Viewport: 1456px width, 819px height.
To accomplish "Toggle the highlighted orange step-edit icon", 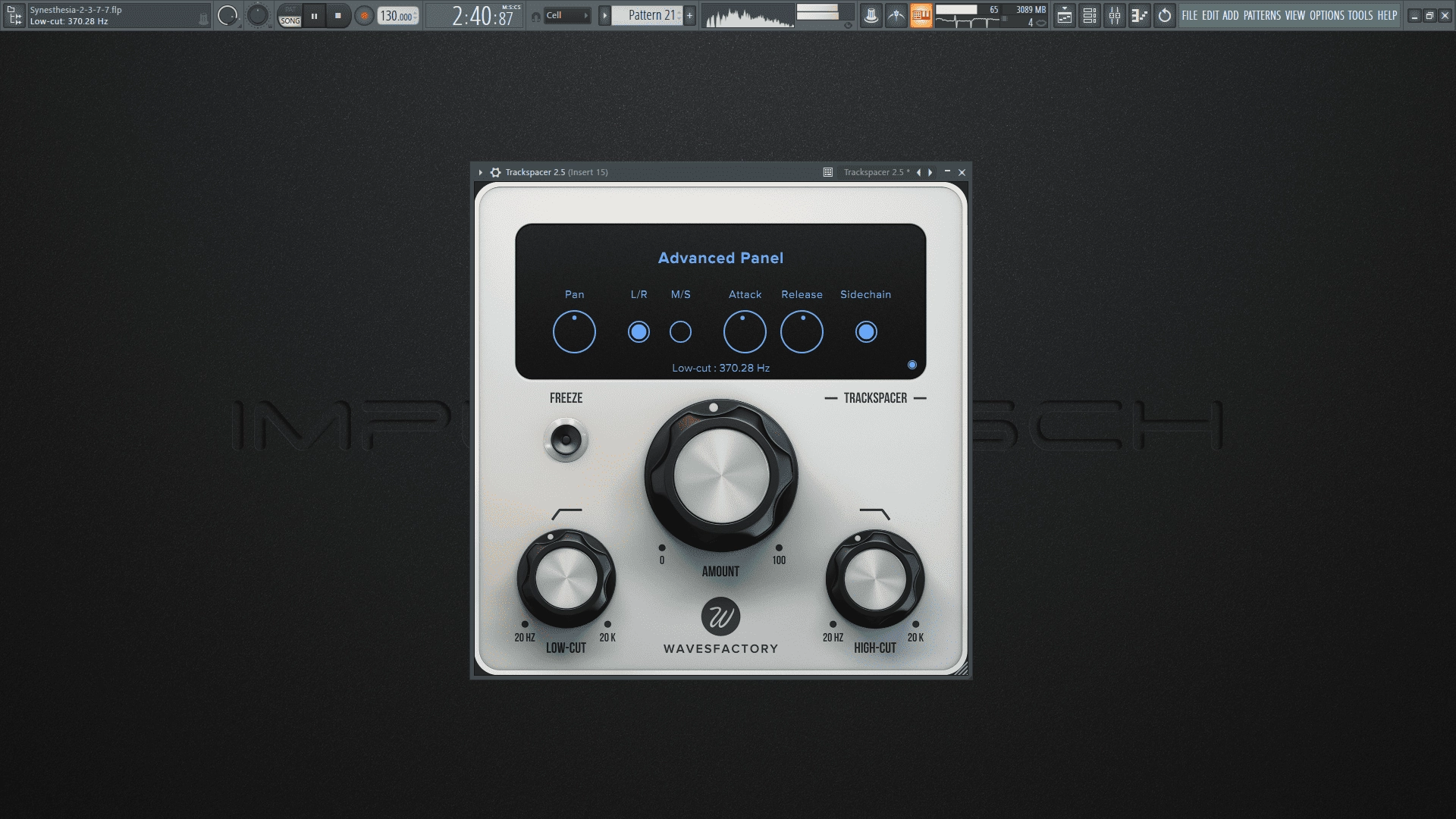I will (x=921, y=15).
